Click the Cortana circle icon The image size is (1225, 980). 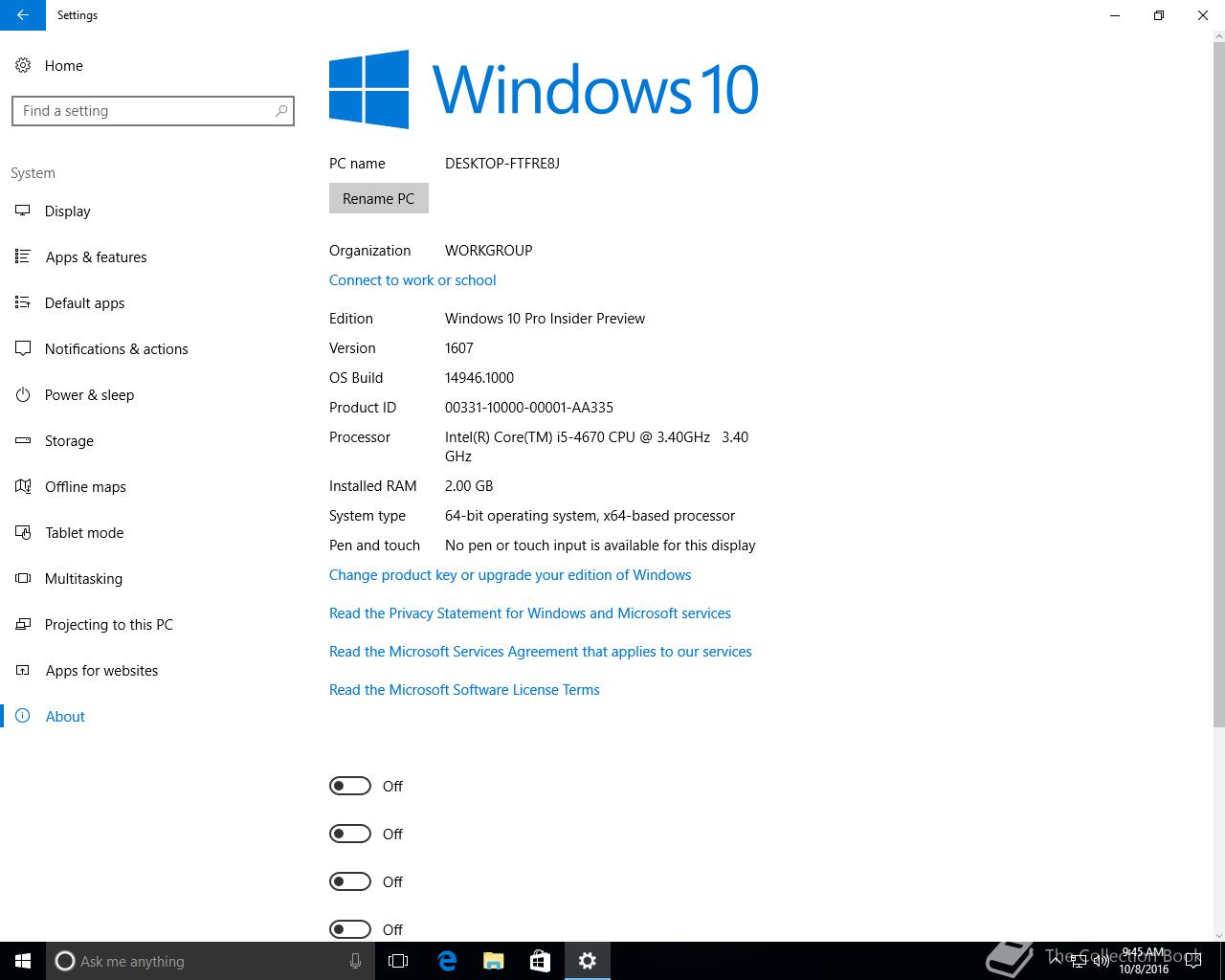(x=65, y=961)
